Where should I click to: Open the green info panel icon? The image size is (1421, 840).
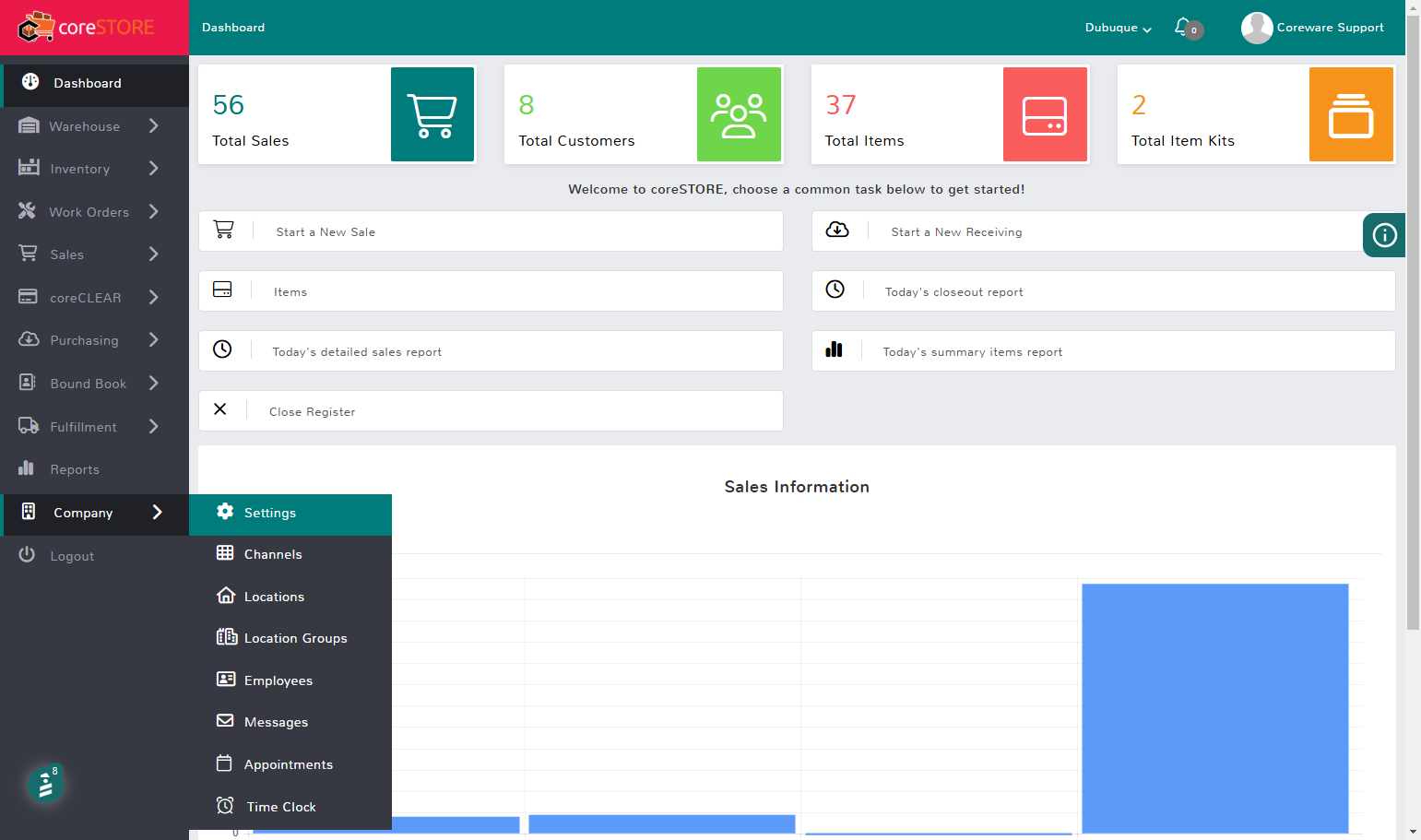(x=1384, y=235)
